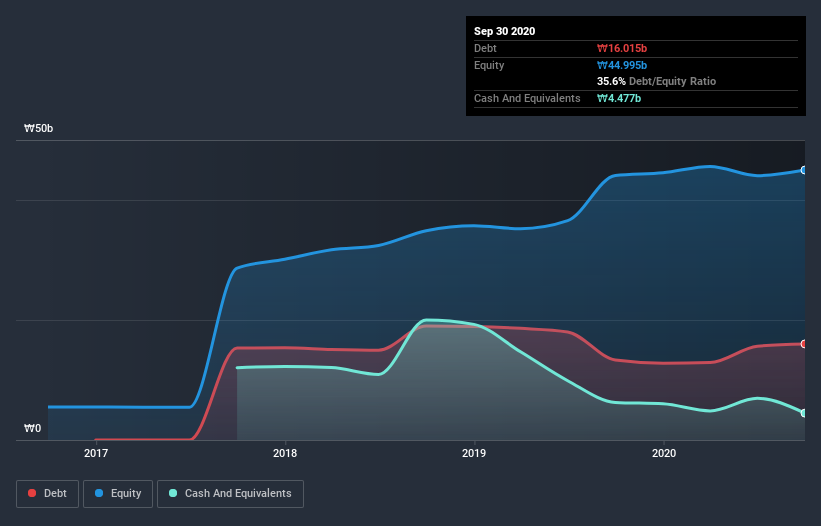Click the ₩0 y-axis label

(32, 429)
